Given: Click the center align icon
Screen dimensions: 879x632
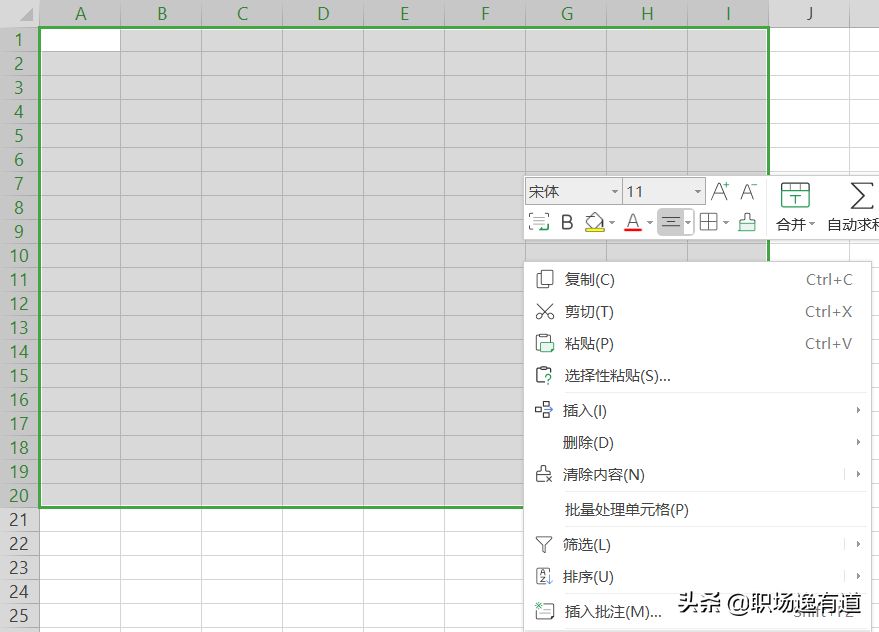Looking at the screenshot, I should tap(670, 223).
